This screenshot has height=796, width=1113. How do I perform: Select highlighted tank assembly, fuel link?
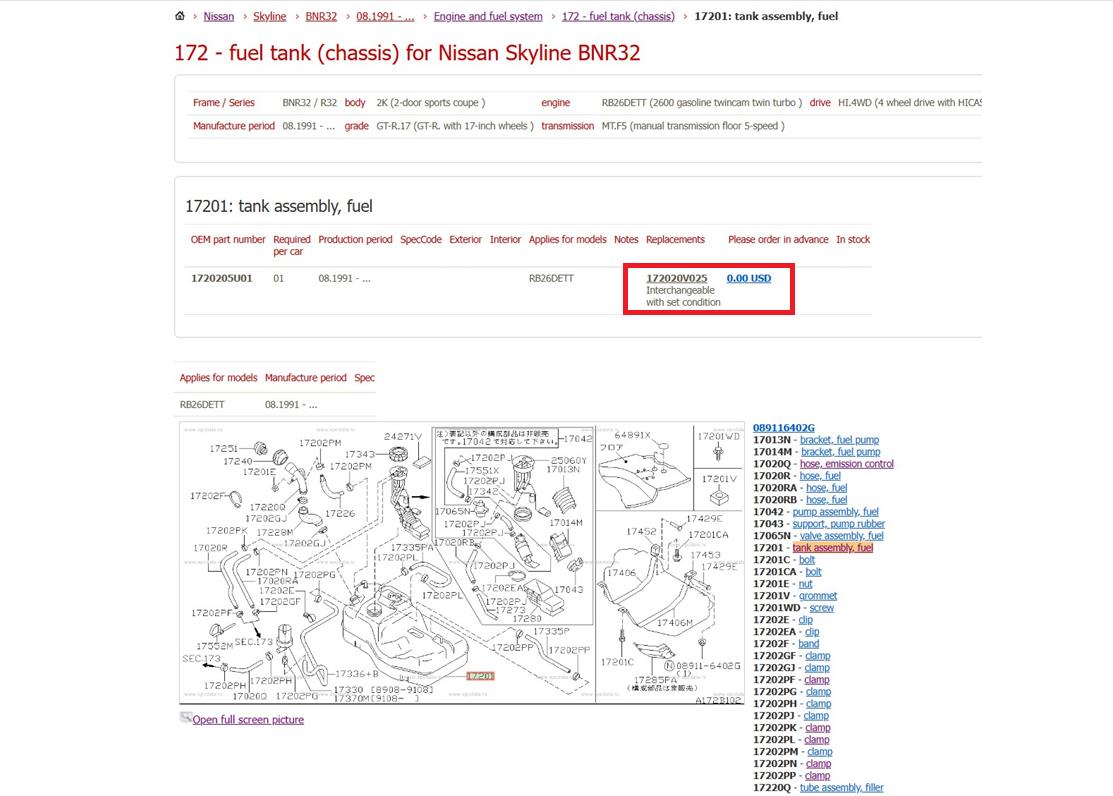pyautogui.click(x=833, y=547)
